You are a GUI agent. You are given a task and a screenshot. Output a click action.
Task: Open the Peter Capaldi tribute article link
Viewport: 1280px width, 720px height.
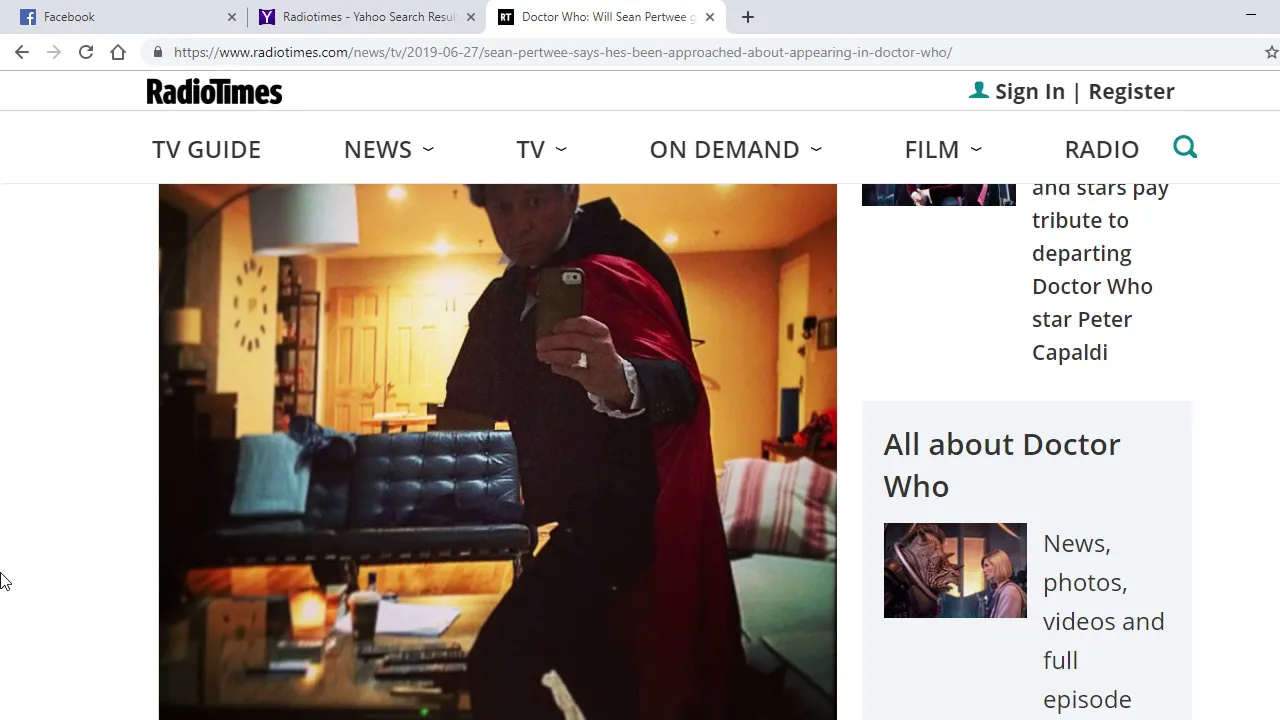click(1100, 269)
